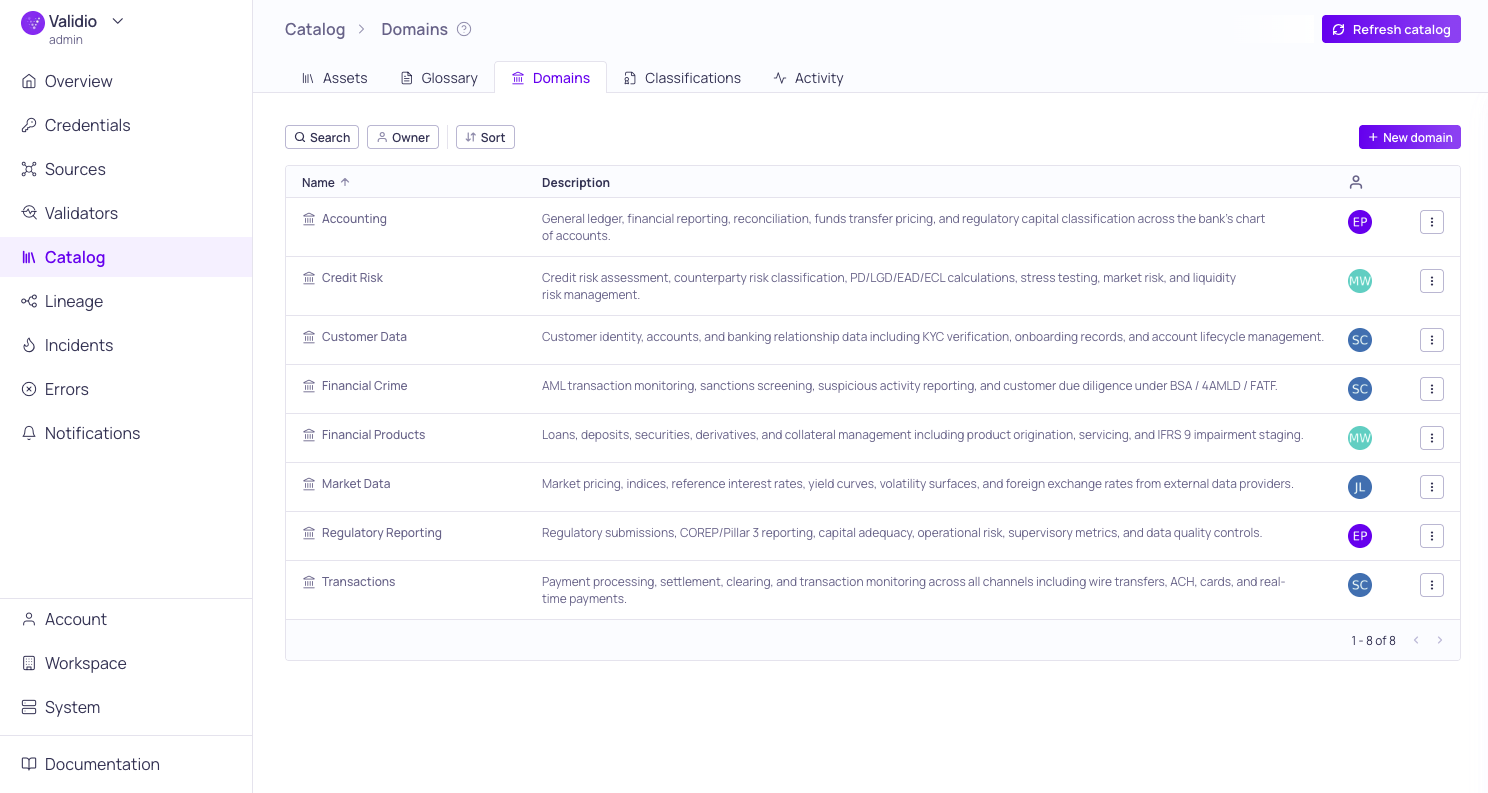Go to next page of domains

1440,640
